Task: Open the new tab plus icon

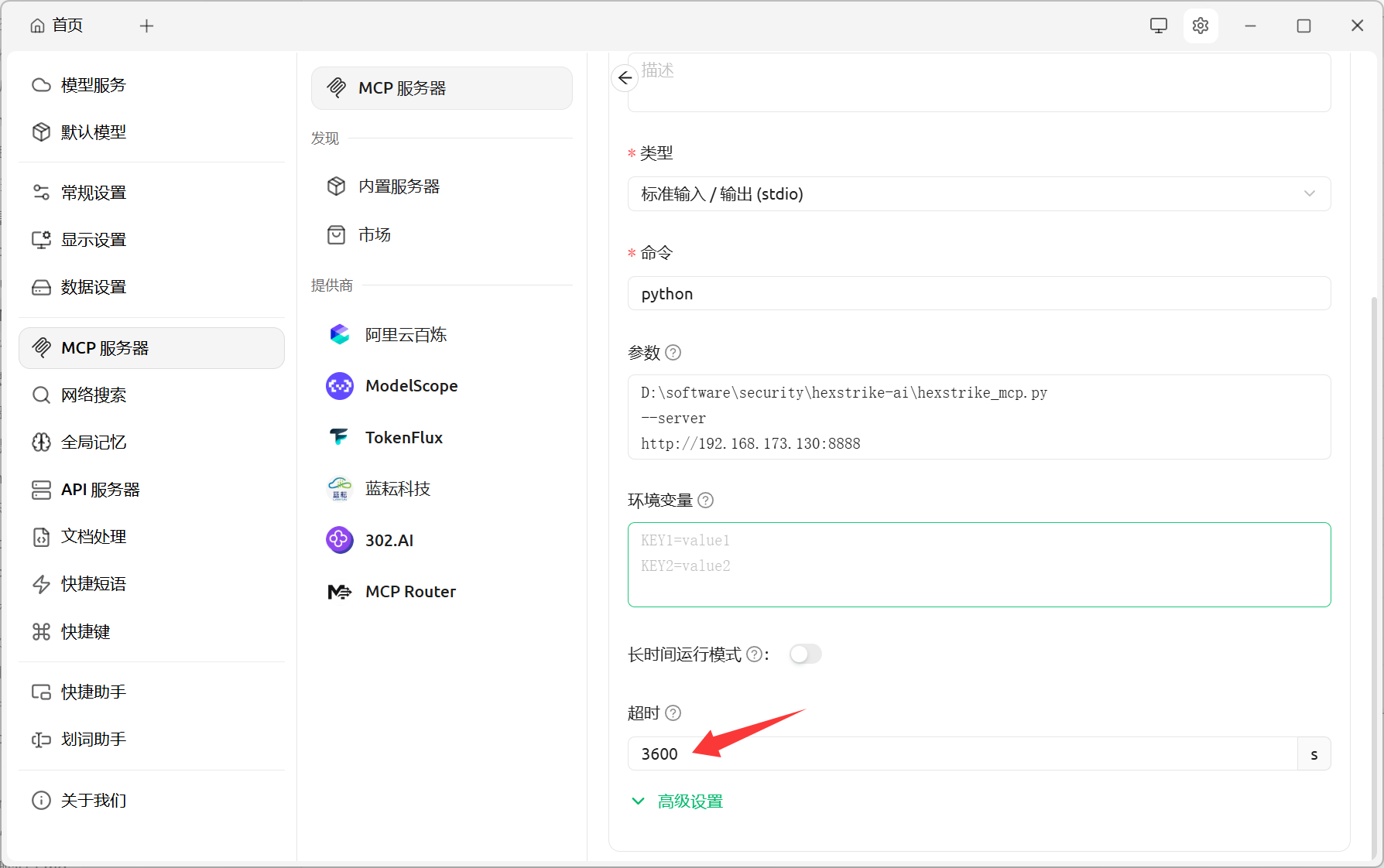Action: 146,26
